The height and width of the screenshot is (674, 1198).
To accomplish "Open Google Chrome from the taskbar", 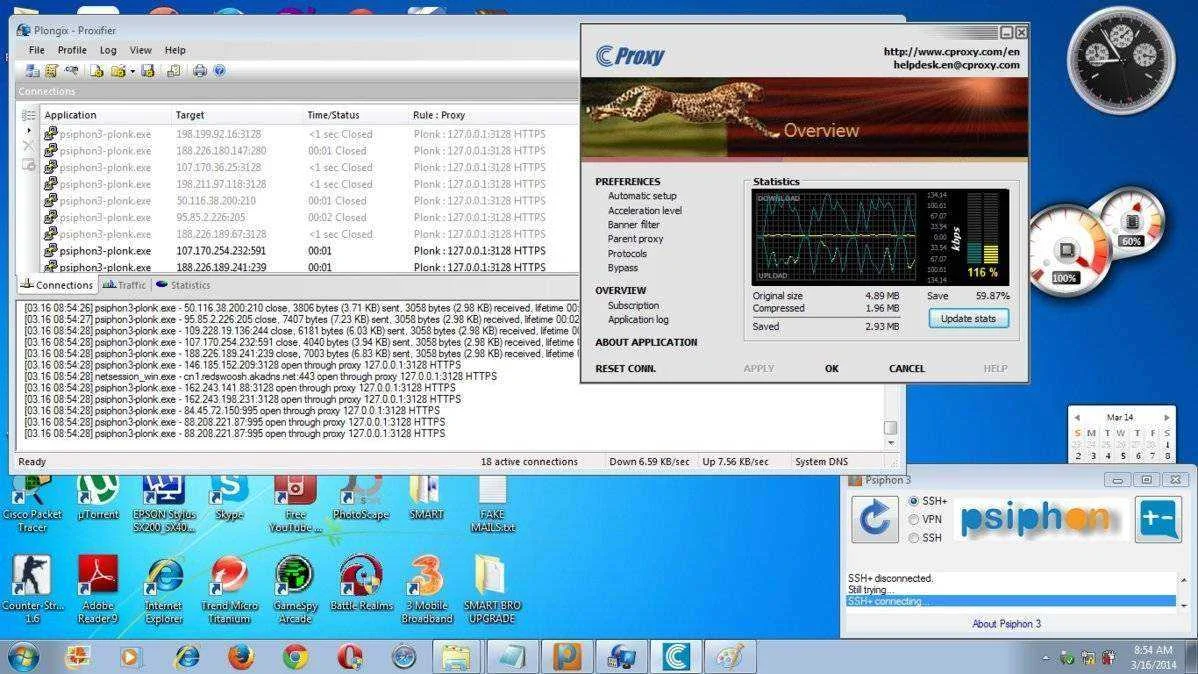I will coord(295,656).
